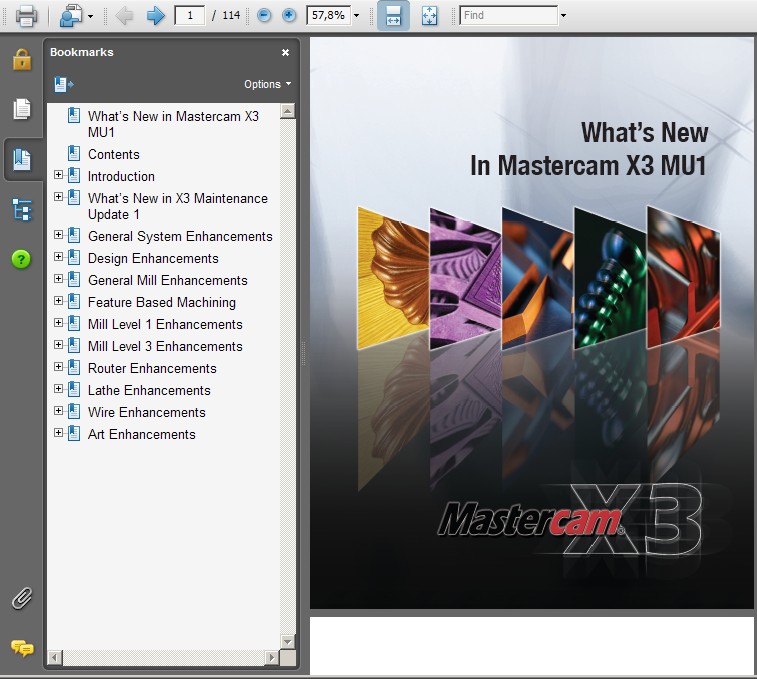This screenshot has width=757, height=679.
Task: Select Design Enhancements bookmark
Action: 153,258
